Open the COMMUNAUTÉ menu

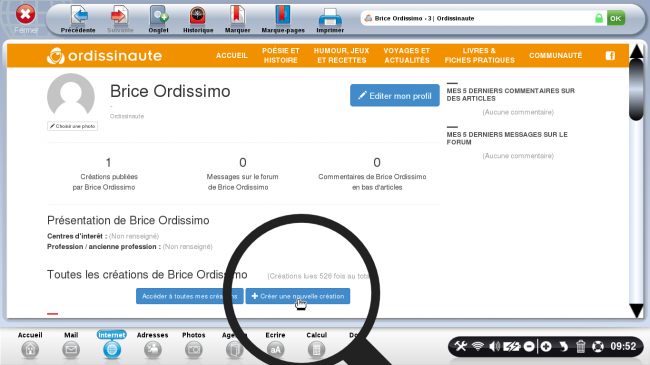point(555,56)
